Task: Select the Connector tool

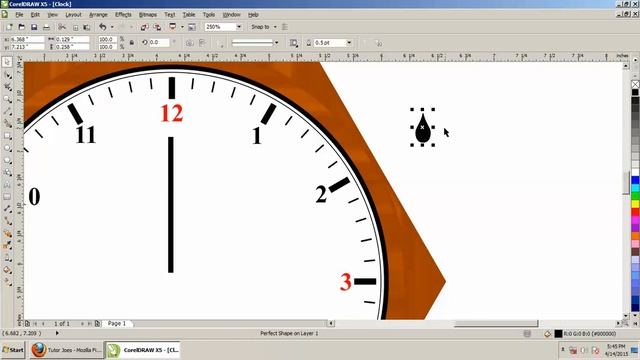Action: [7, 221]
